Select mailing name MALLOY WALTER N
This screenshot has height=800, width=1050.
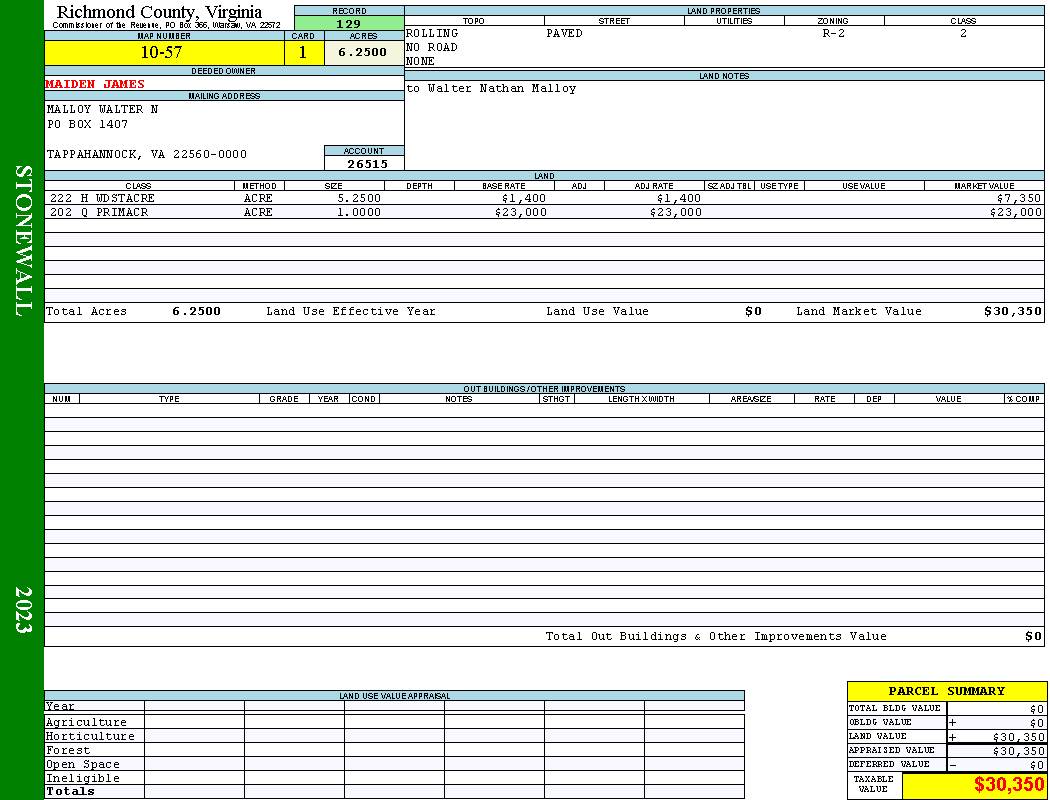[x=102, y=109]
